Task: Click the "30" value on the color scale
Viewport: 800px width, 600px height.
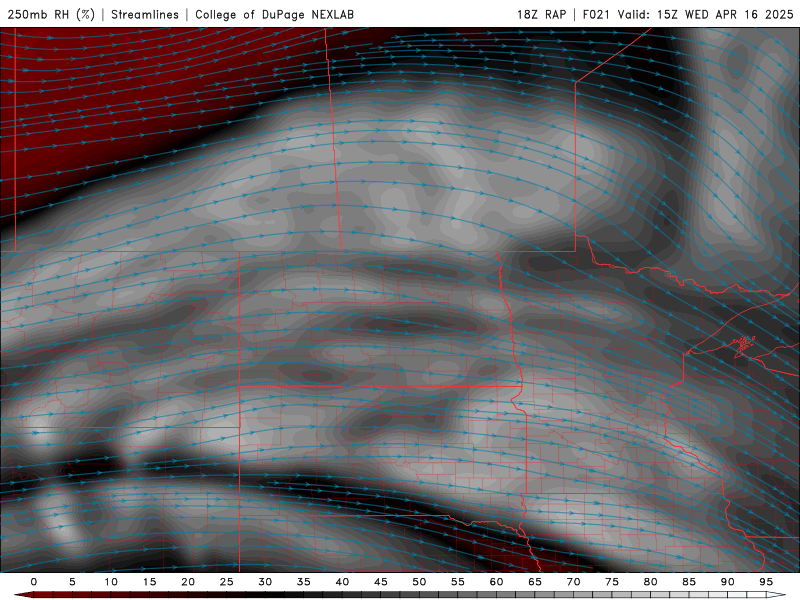Action: [x=265, y=582]
